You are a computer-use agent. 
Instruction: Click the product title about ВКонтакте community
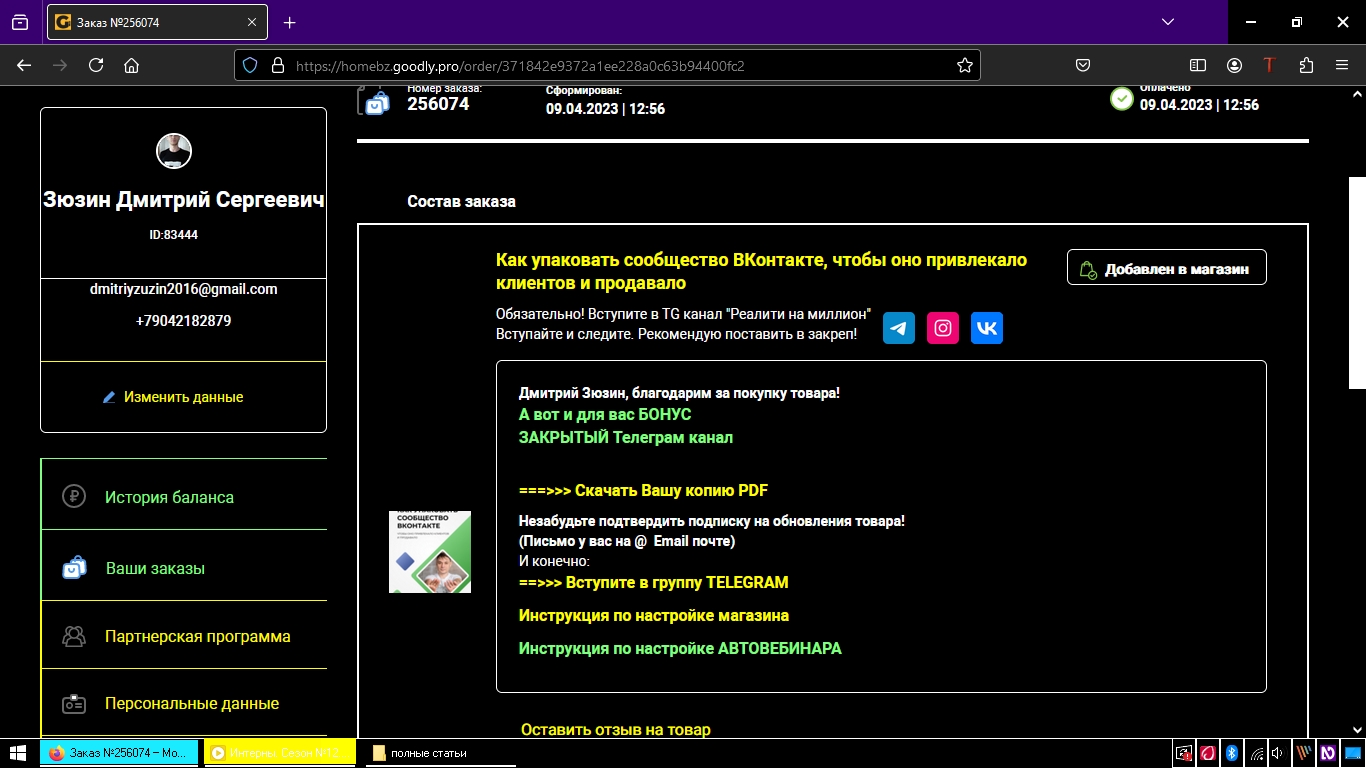[x=761, y=271]
